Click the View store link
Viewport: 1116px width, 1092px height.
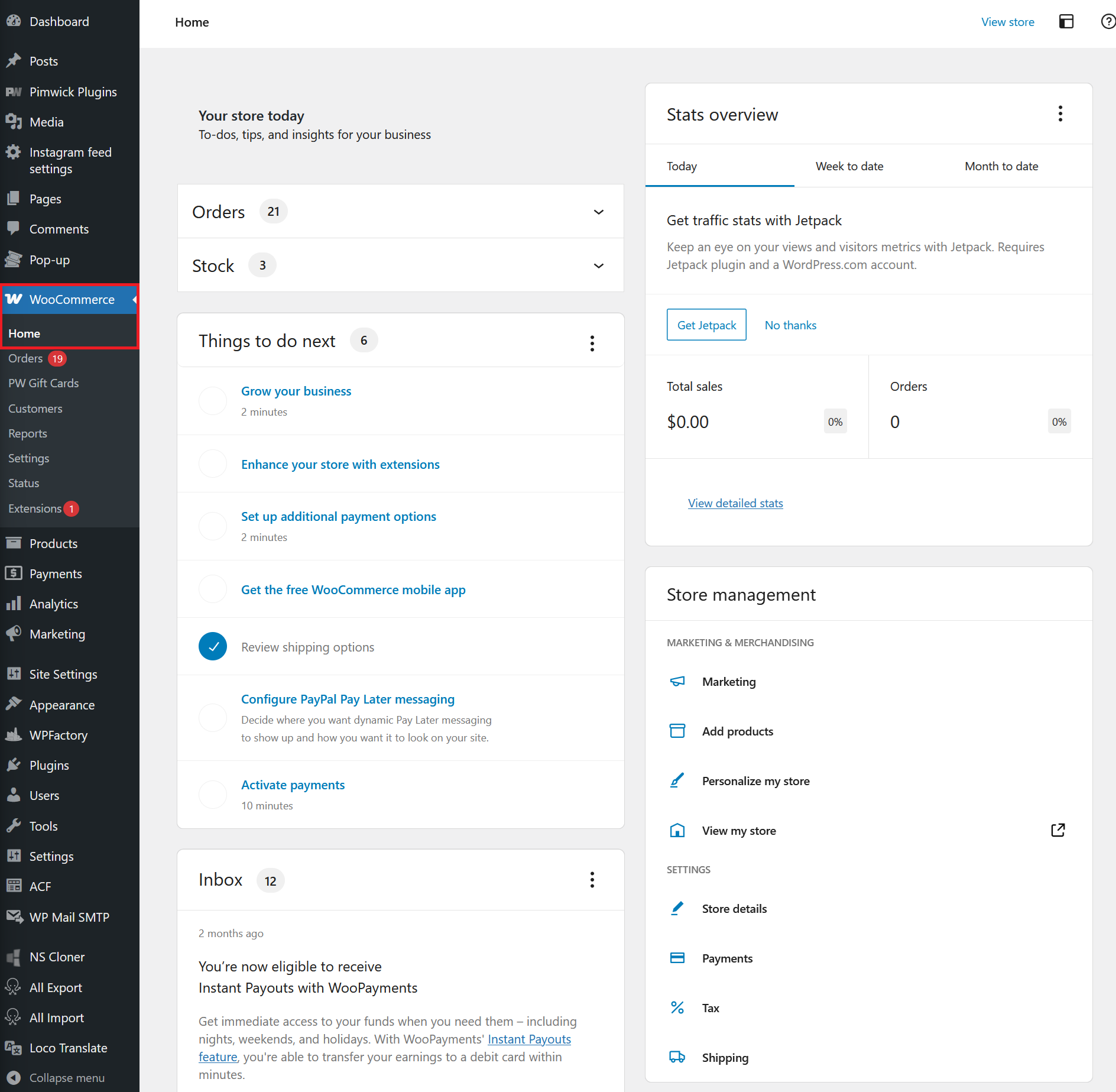tap(1008, 22)
